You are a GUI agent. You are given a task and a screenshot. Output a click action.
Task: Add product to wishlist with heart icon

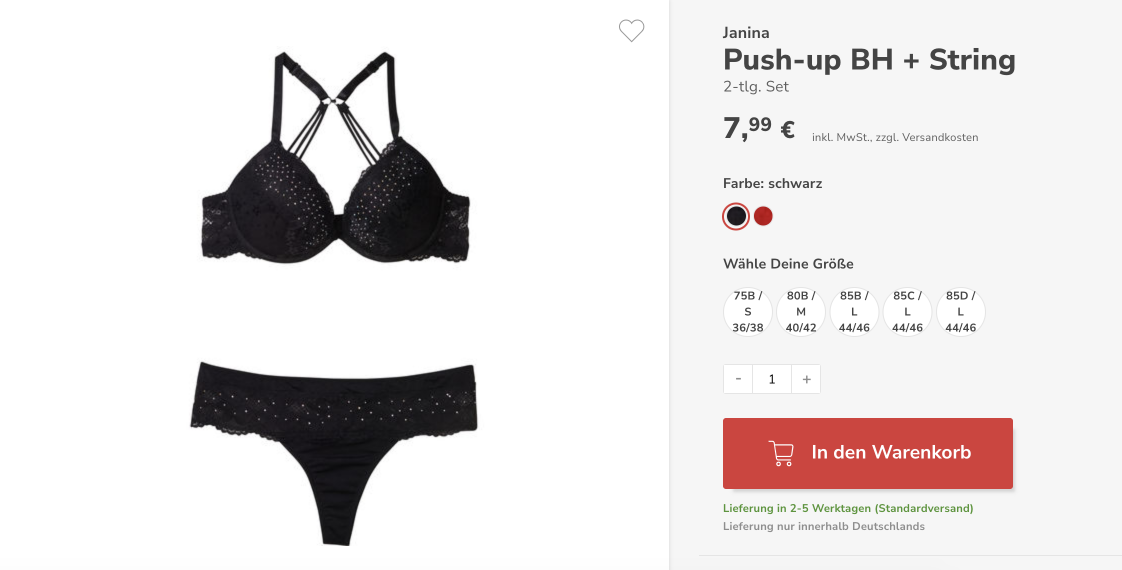(631, 31)
